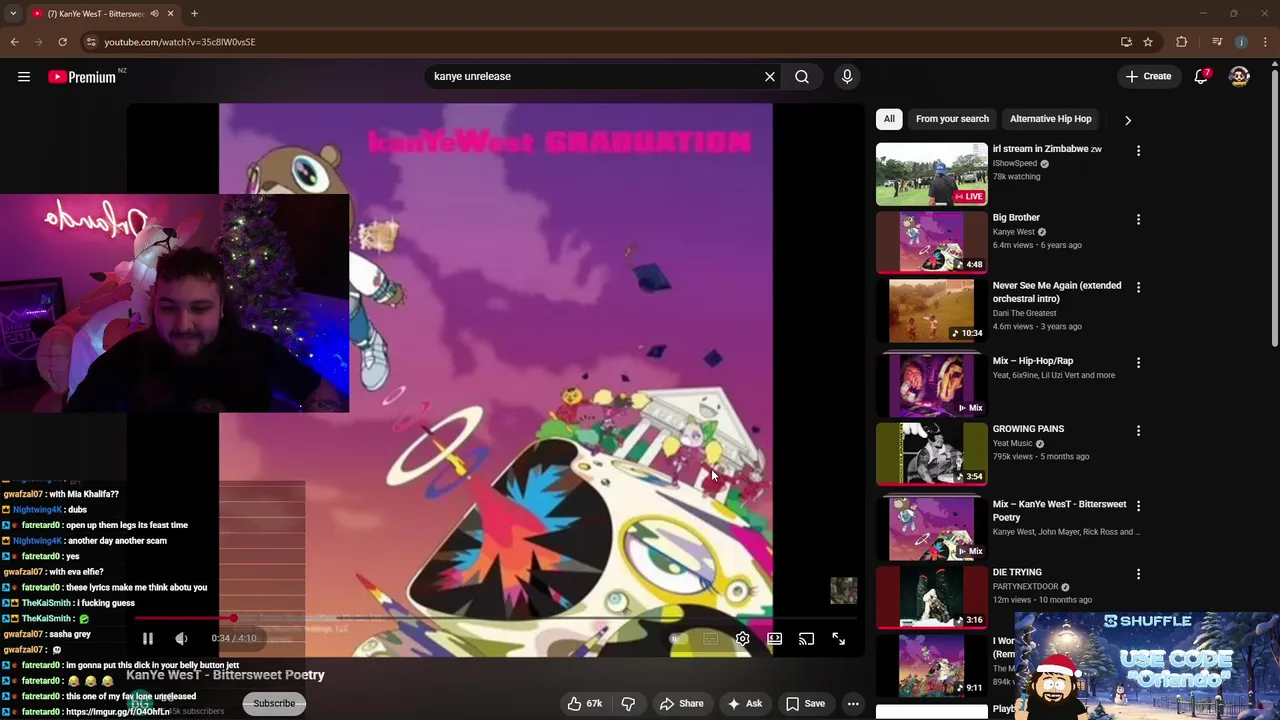The height and width of the screenshot is (720, 1280).
Task: Install app icon in the address bar
Action: pos(1126,42)
